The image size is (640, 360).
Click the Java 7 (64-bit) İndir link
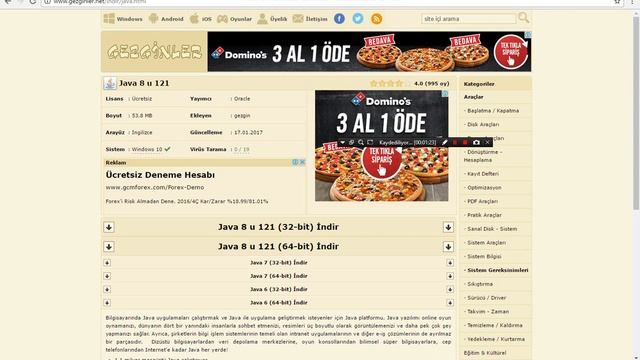point(279,276)
